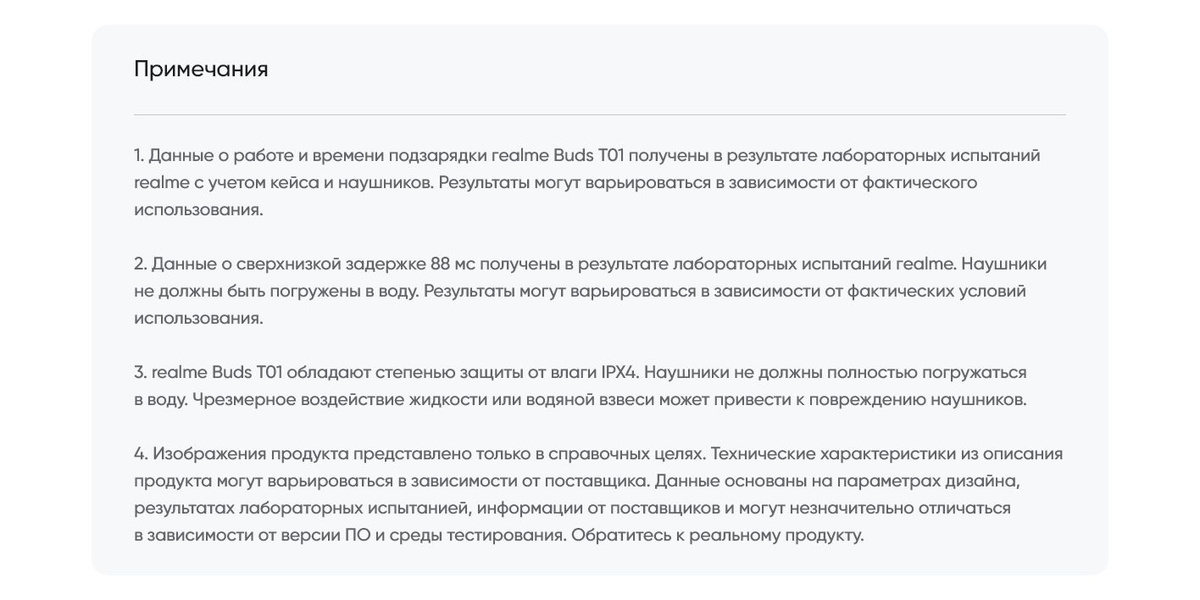Click the word "IPX4" in note 3
1200x600 pixels.
(x=619, y=372)
